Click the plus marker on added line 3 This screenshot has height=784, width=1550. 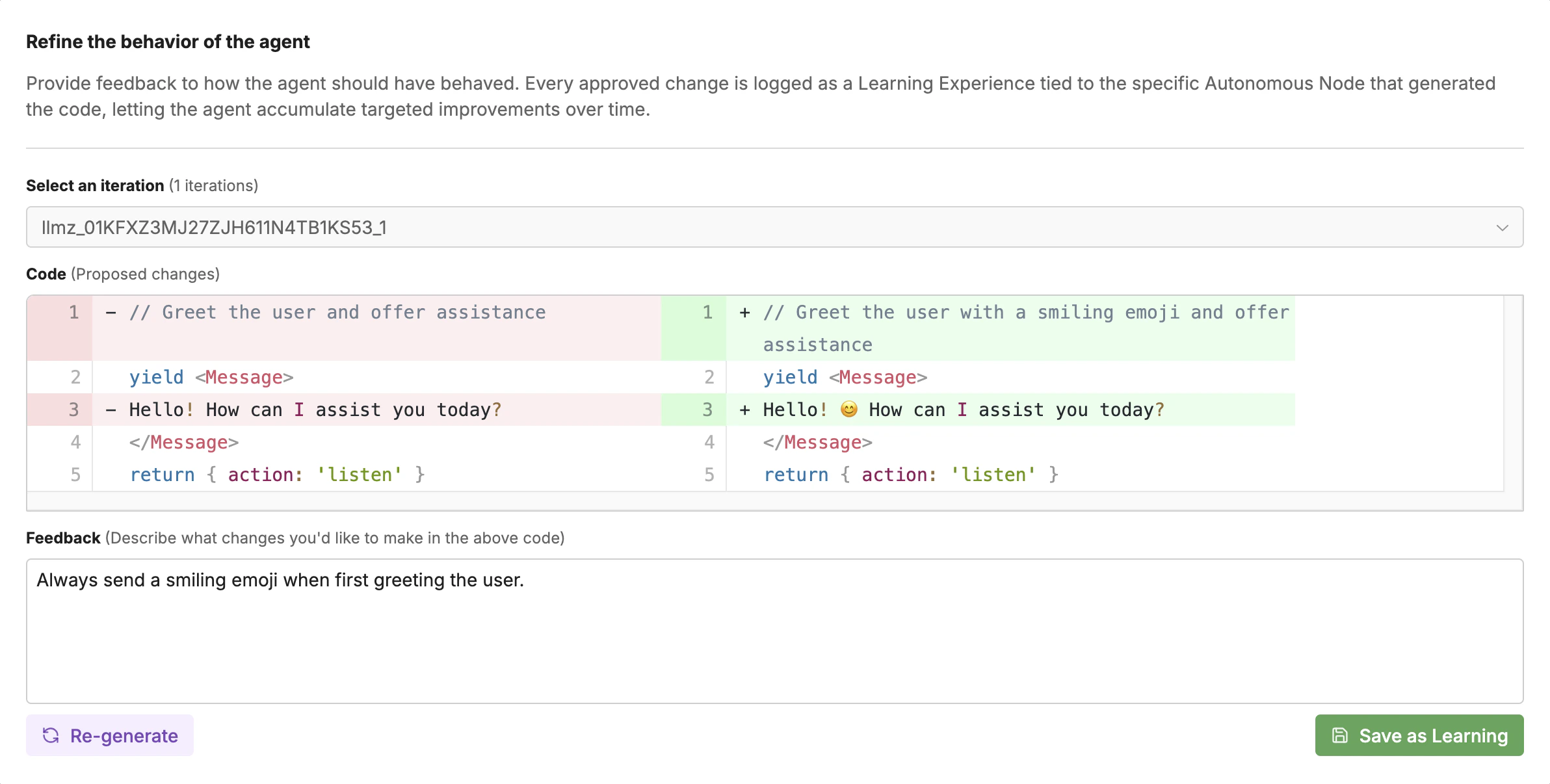pos(745,410)
